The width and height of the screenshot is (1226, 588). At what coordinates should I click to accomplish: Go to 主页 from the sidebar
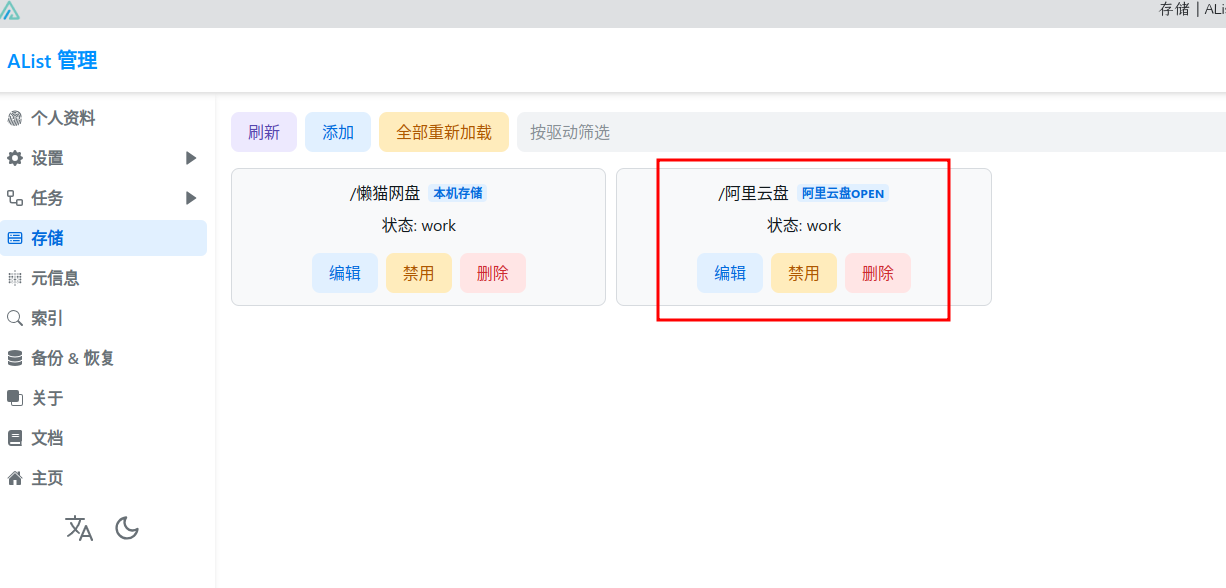[103, 478]
